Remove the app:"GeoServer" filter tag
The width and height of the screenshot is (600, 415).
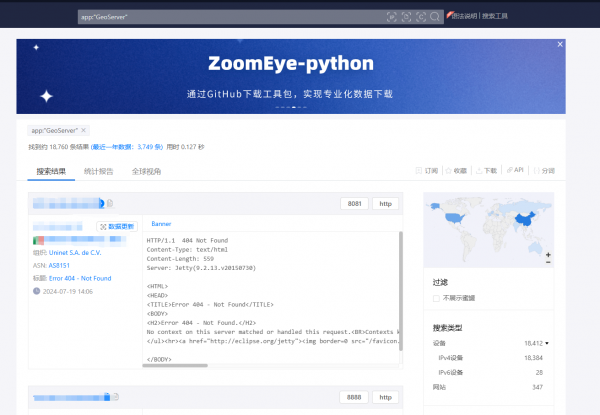click(84, 130)
